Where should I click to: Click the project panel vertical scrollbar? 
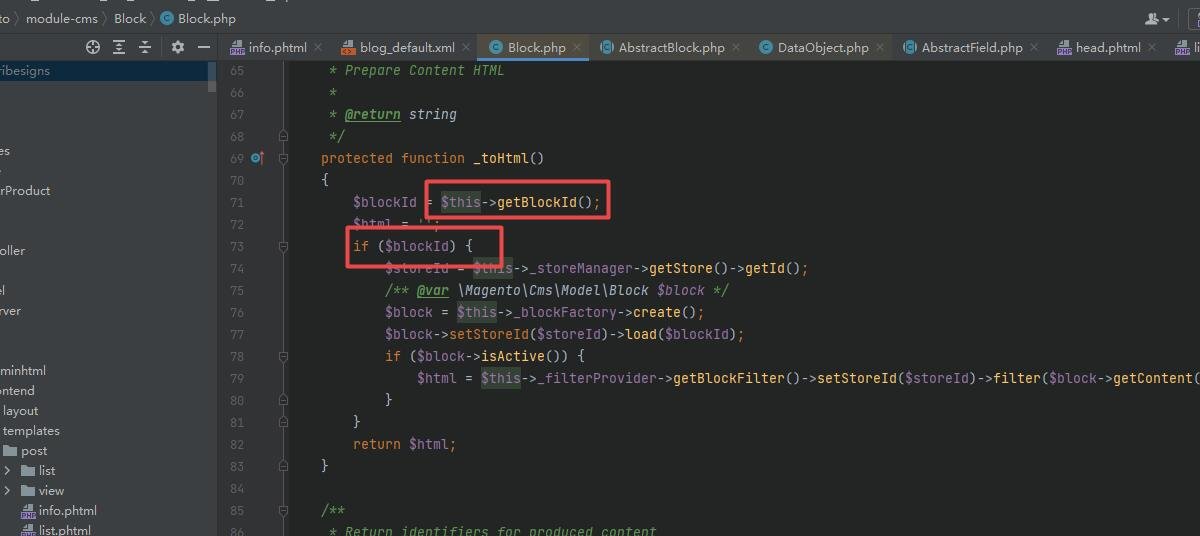(x=211, y=77)
